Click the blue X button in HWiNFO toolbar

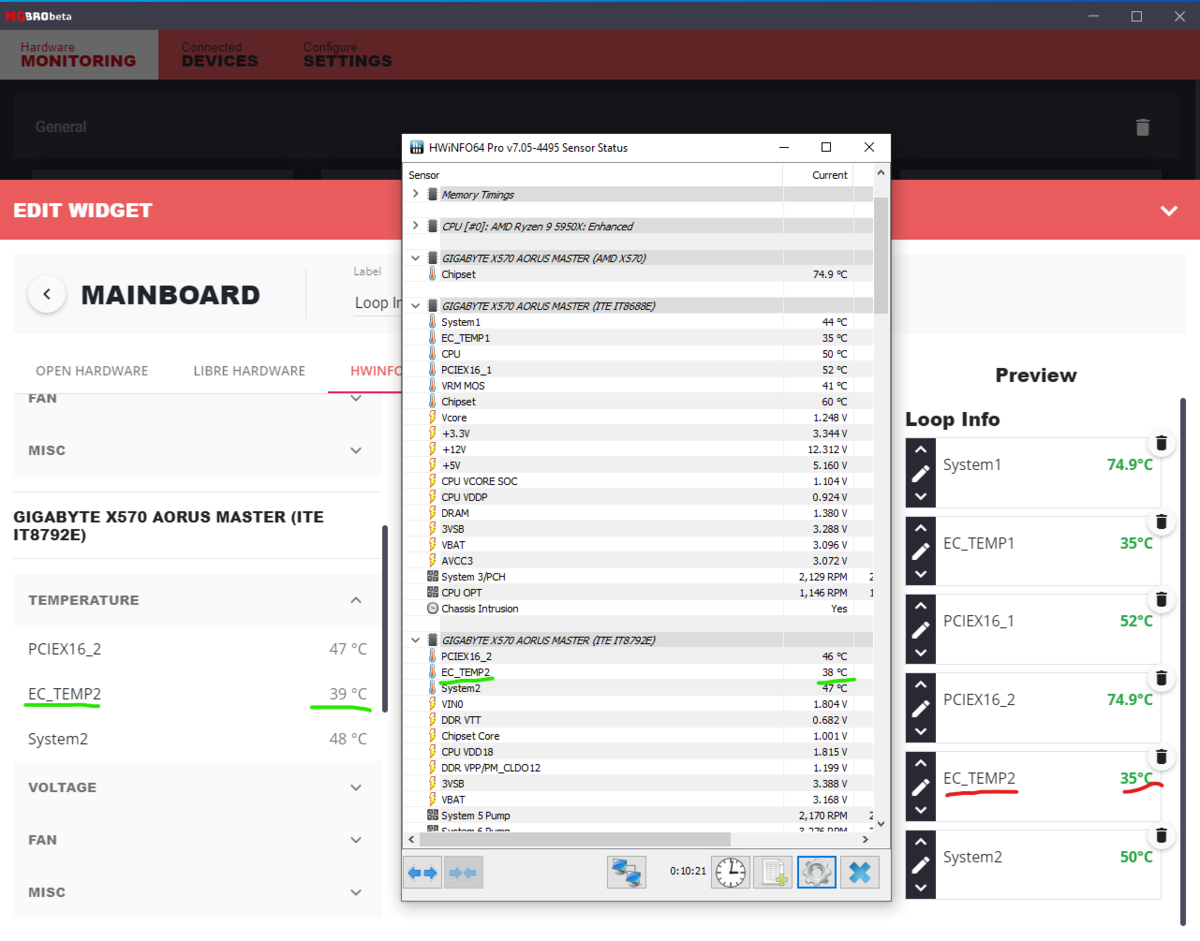click(860, 873)
